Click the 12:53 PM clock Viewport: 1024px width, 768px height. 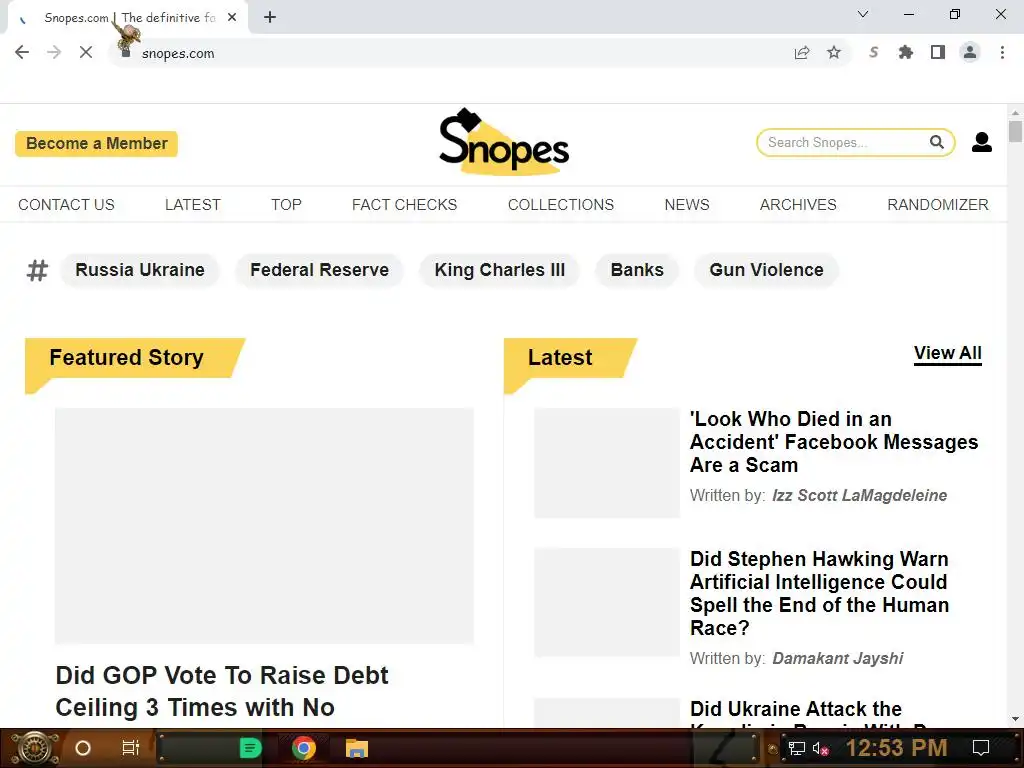tap(896, 748)
